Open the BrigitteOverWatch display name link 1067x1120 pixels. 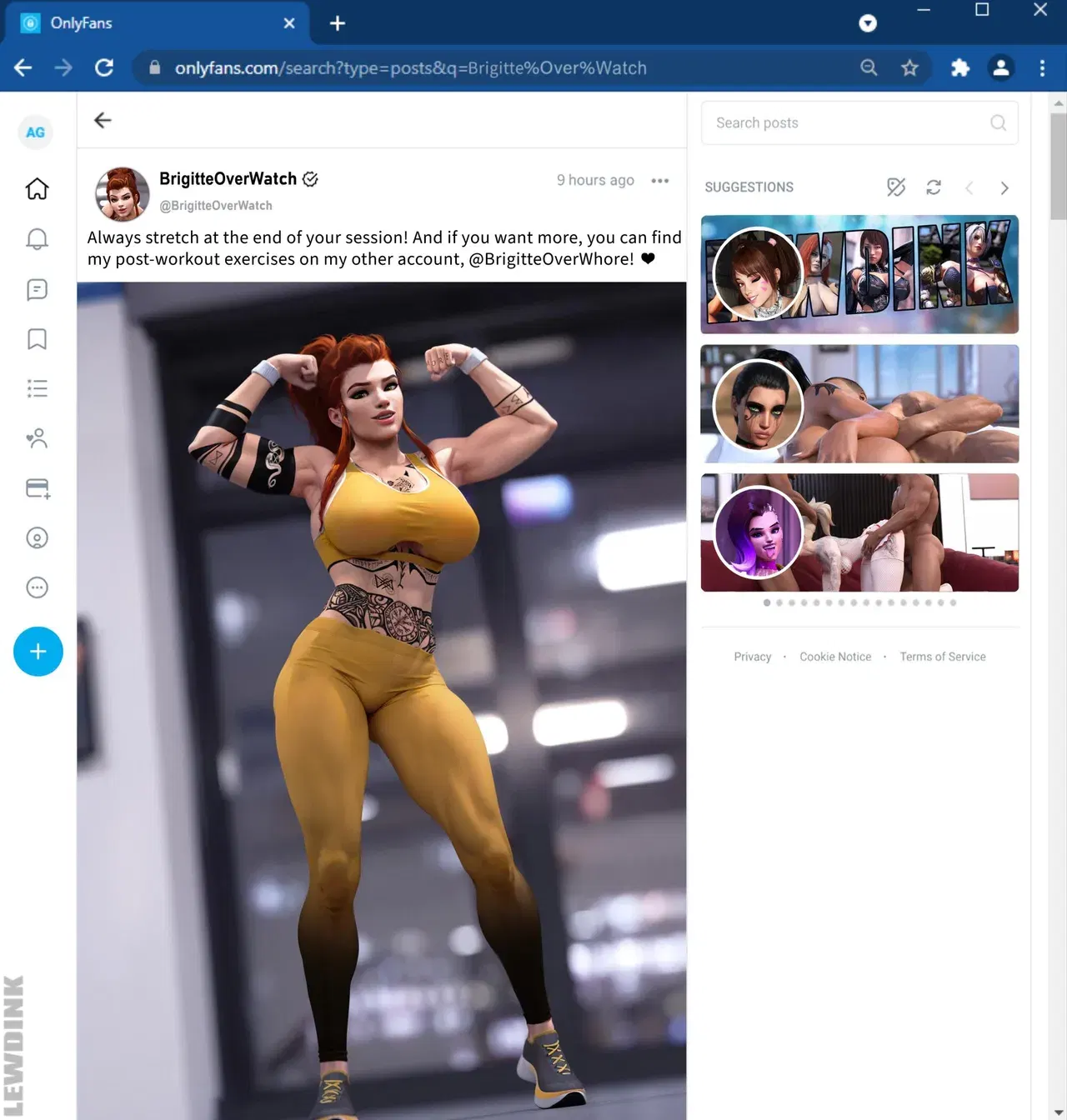point(228,179)
